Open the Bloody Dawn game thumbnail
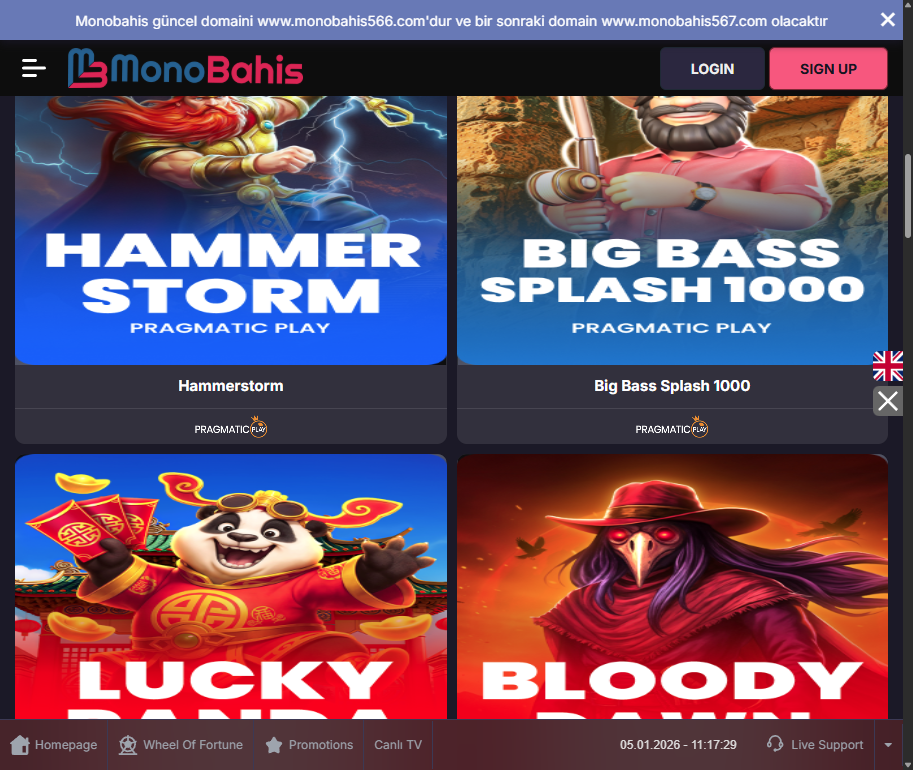 [x=673, y=587]
